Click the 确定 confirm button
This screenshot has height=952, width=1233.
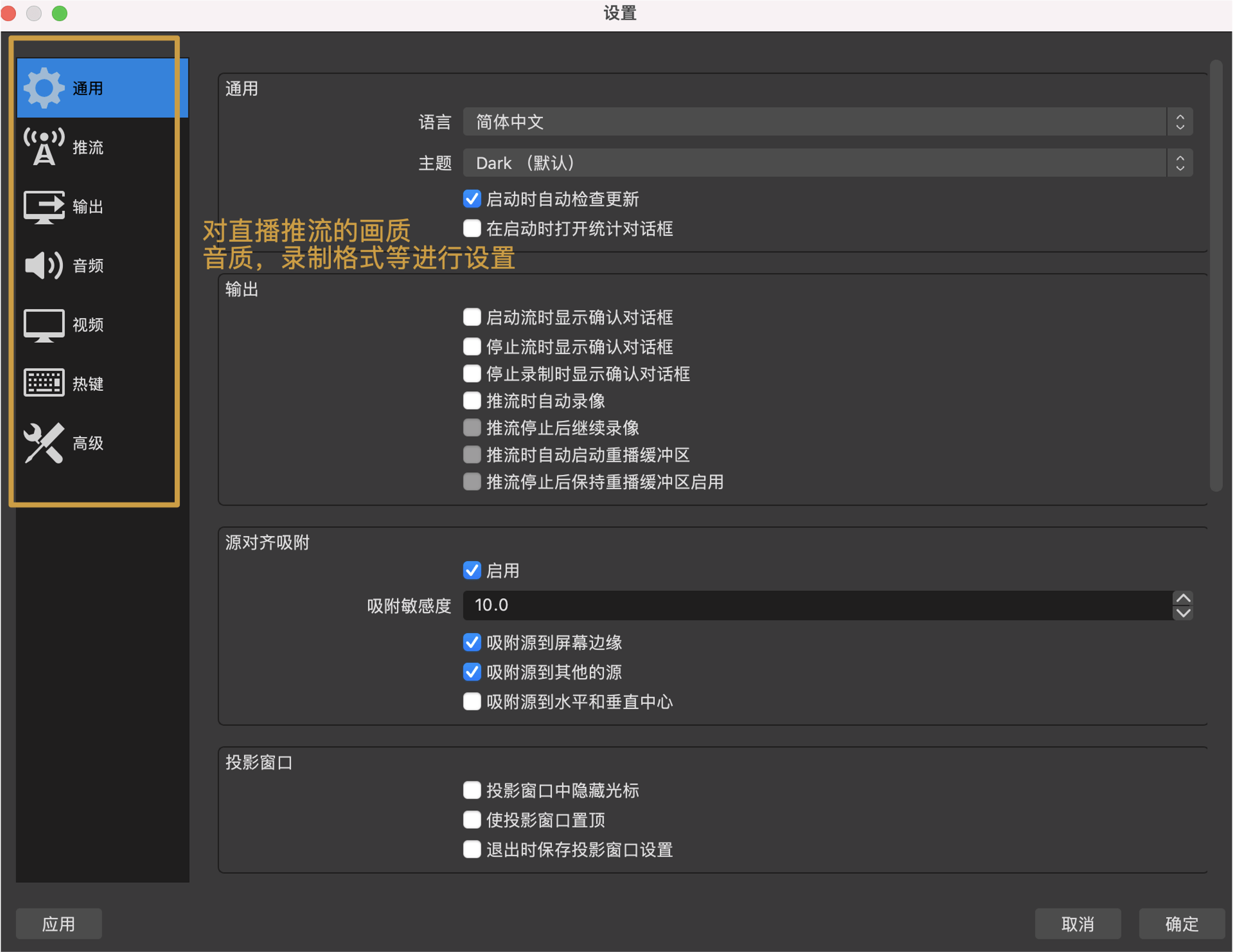pos(1181,923)
